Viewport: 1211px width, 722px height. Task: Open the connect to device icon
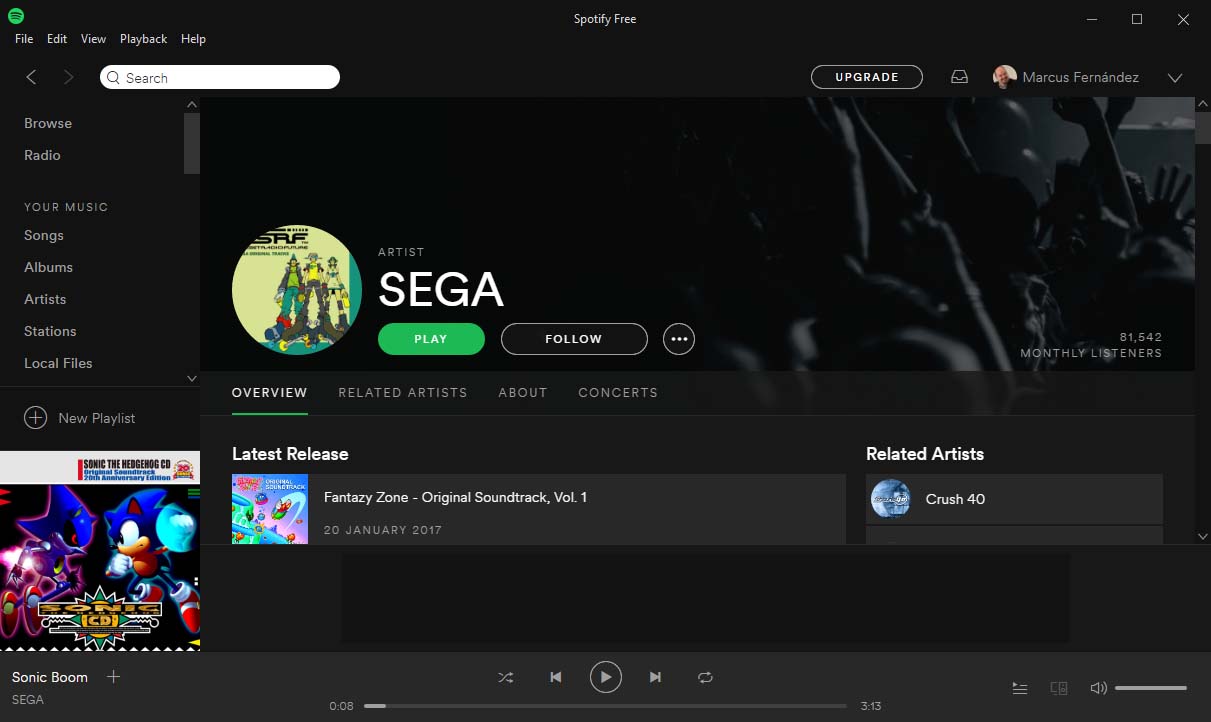pos(1059,688)
